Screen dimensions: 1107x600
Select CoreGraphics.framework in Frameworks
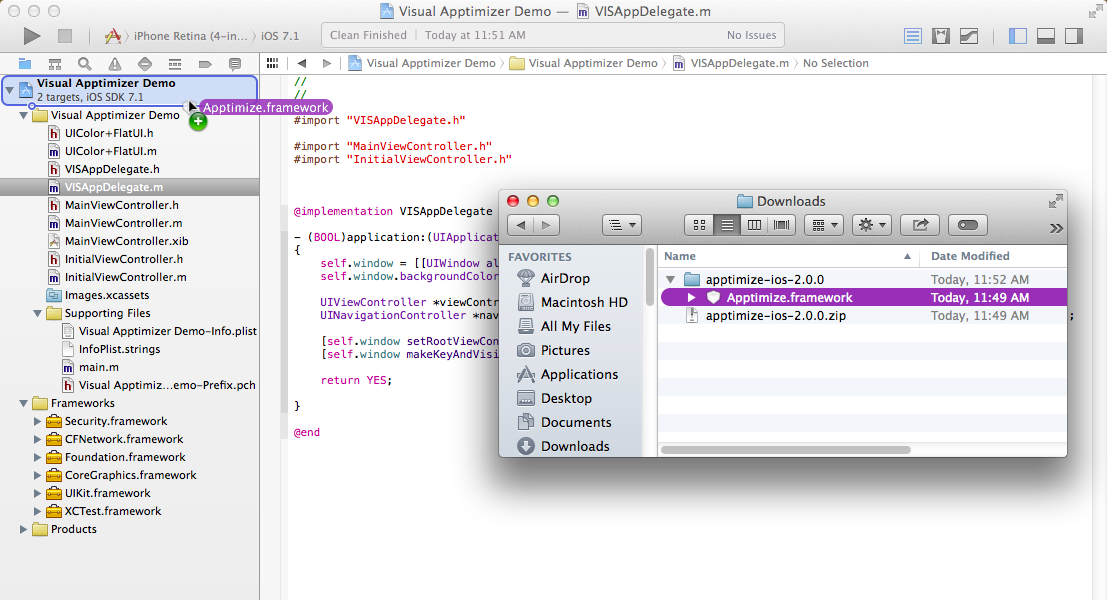(x=129, y=475)
